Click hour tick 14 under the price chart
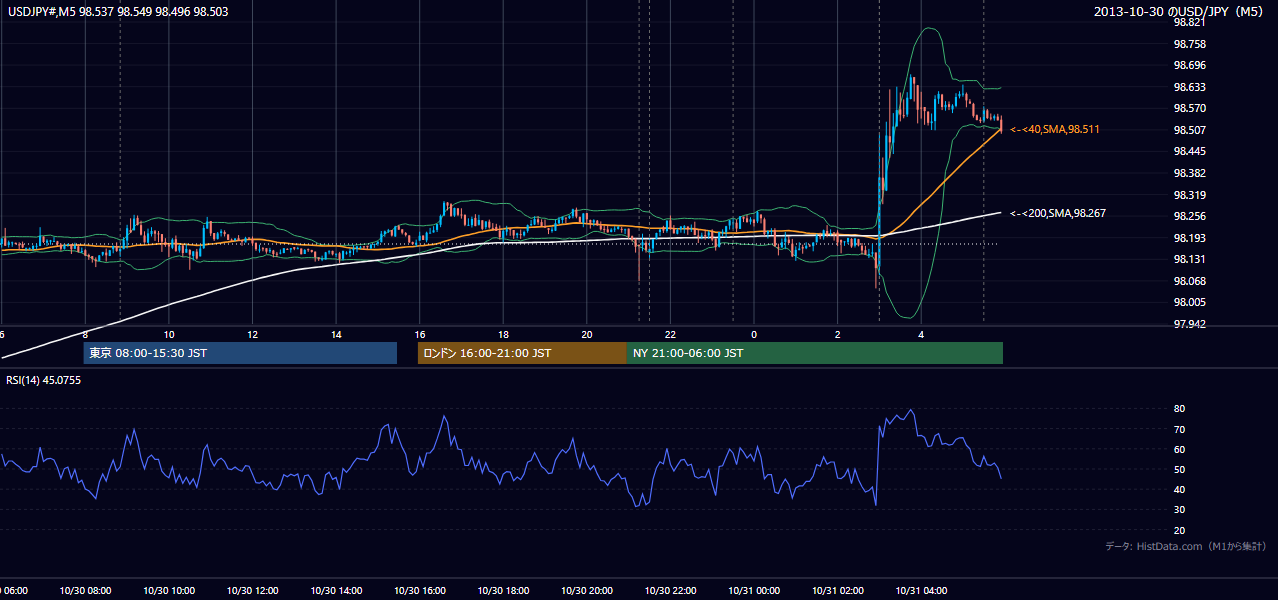Image resolution: width=1278 pixels, height=600 pixels. click(x=336, y=334)
